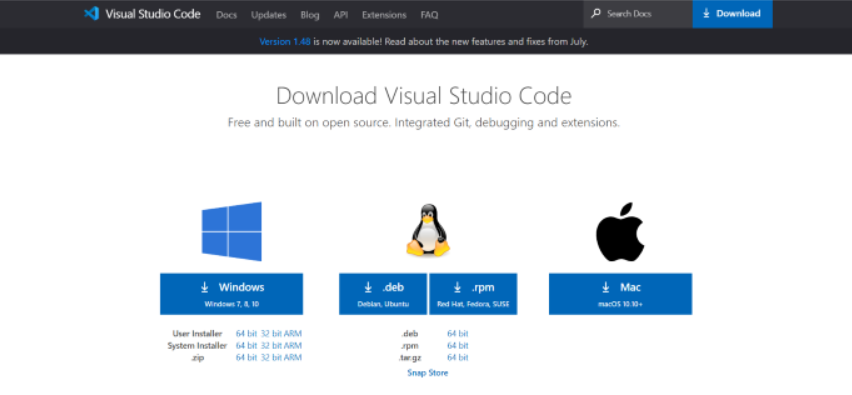852x395 pixels.
Task: Get .deb 64 bit link
Action: [458, 333]
